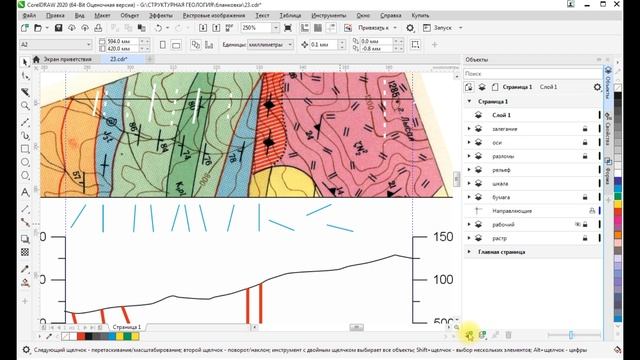Click the Delete trash icon in Objects panel
This screenshot has width=640, height=360.
point(508,335)
